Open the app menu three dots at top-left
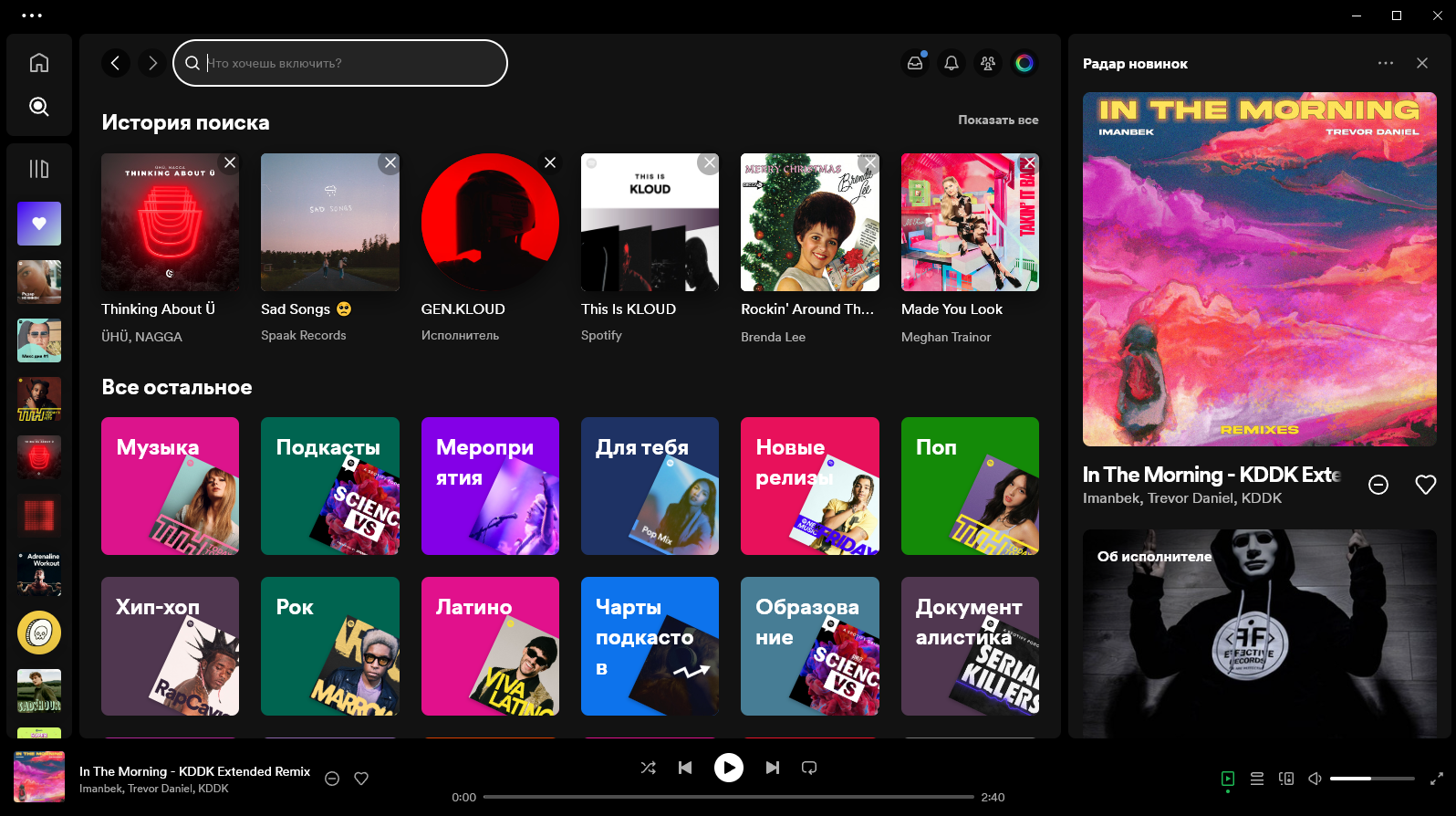Image resolution: width=1456 pixels, height=816 pixels. (x=32, y=16)
